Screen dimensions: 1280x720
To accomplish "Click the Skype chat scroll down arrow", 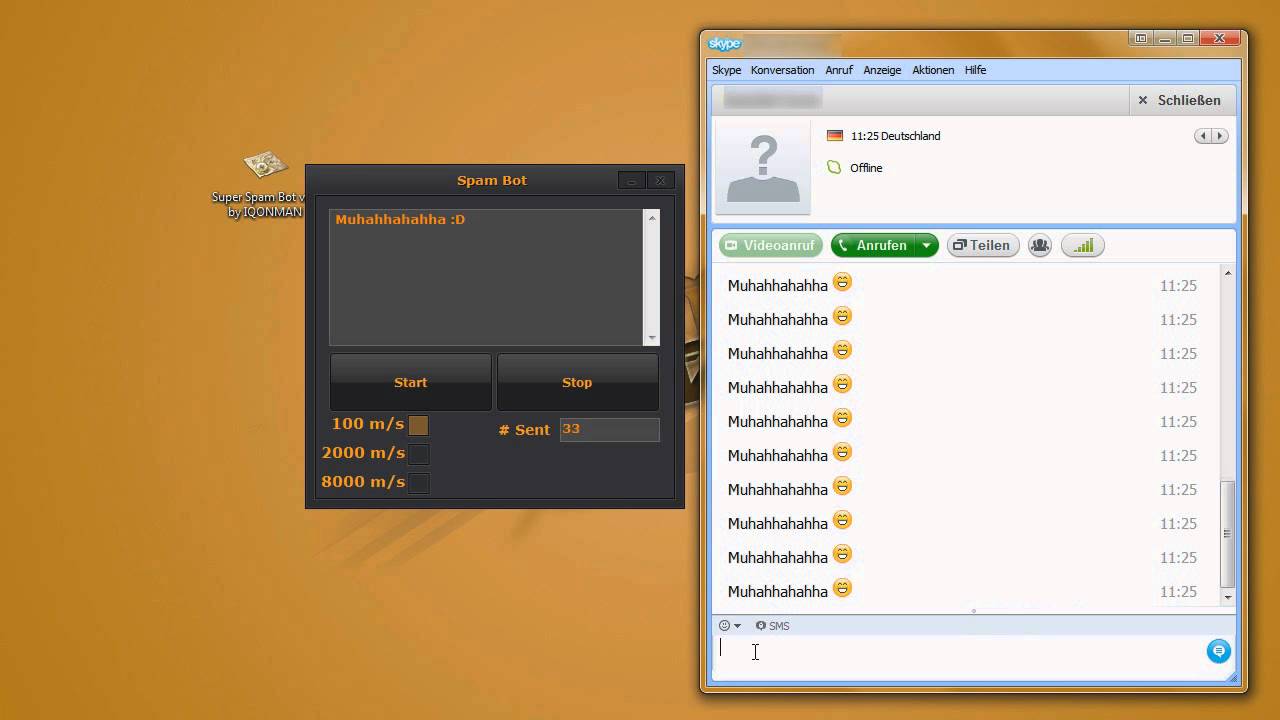I will click(1228, 597).
